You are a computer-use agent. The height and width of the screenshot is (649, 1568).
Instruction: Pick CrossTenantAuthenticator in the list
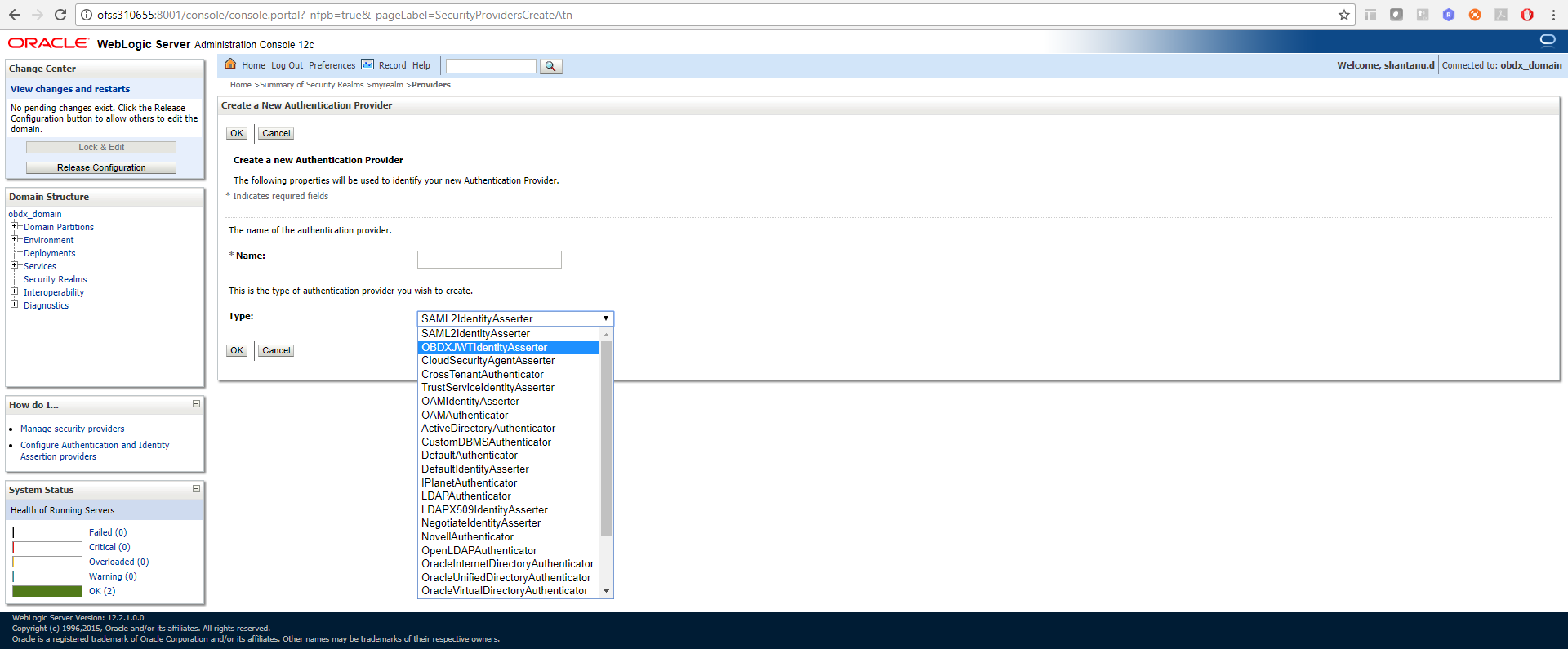click(x=509, y=375)
